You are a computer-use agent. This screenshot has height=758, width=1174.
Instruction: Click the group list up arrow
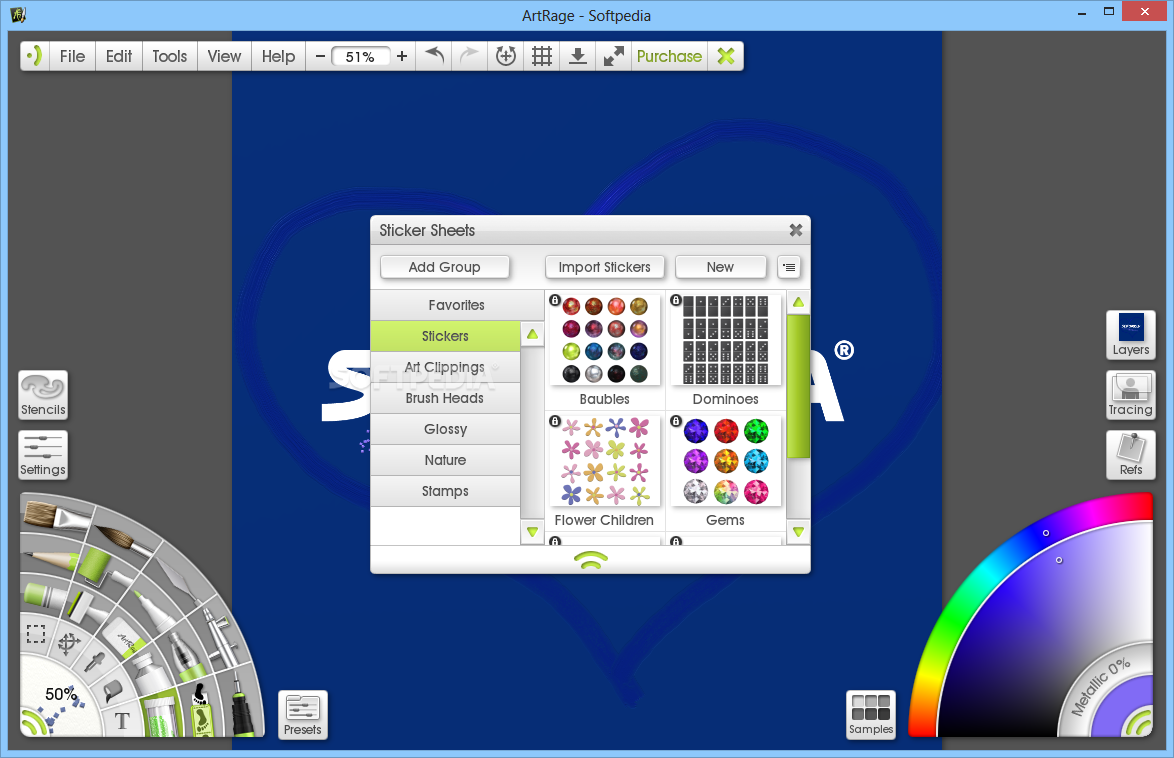tap(532, 334)
